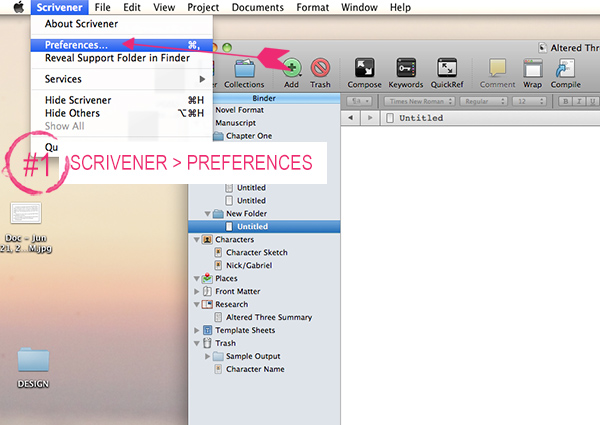The width and height of the screenshot is (600, 425).
Task: Click the Untitled editor header title
Action: click(x=421, y=118)
